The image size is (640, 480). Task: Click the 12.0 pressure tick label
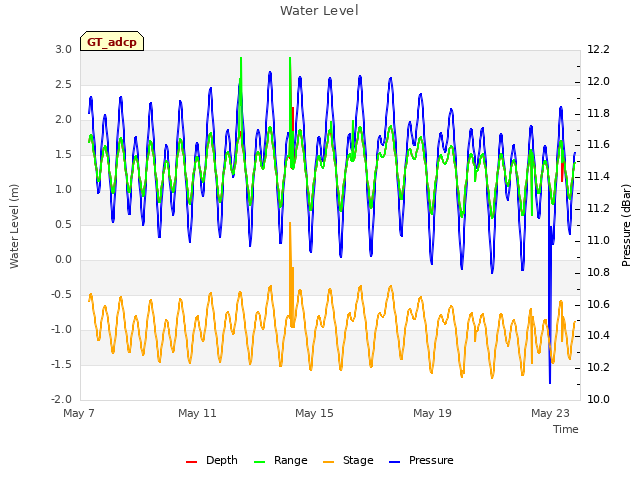coord(598,81)
